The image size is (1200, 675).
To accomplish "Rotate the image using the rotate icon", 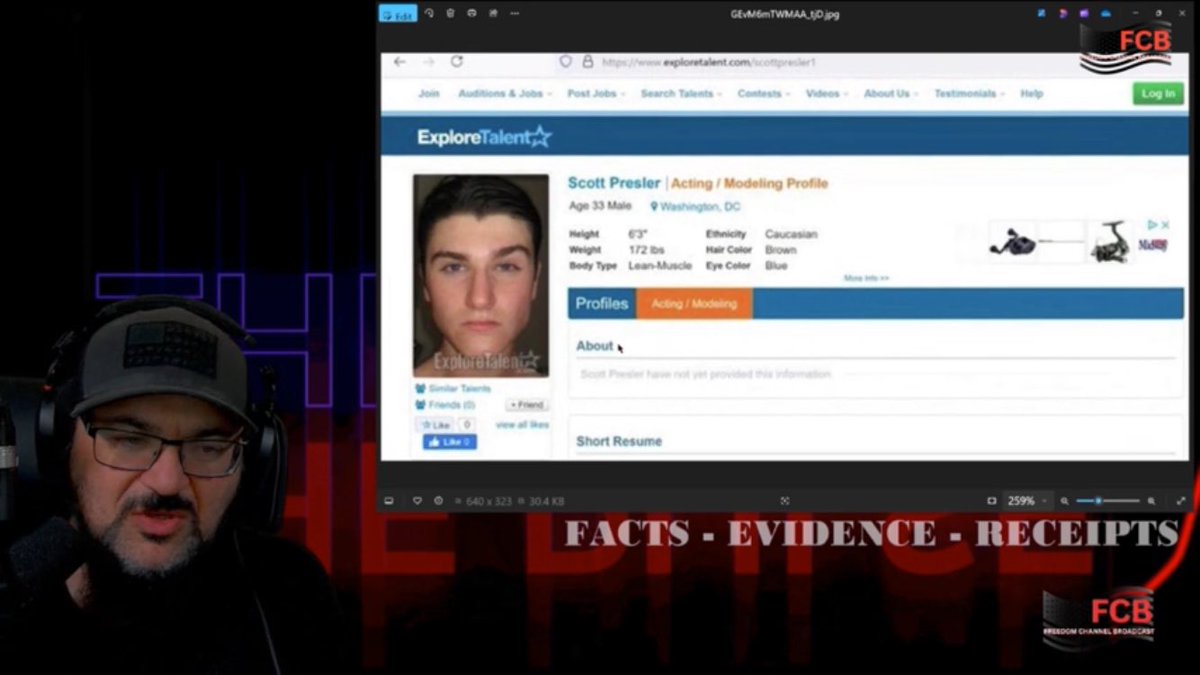I will coord(429,13).
